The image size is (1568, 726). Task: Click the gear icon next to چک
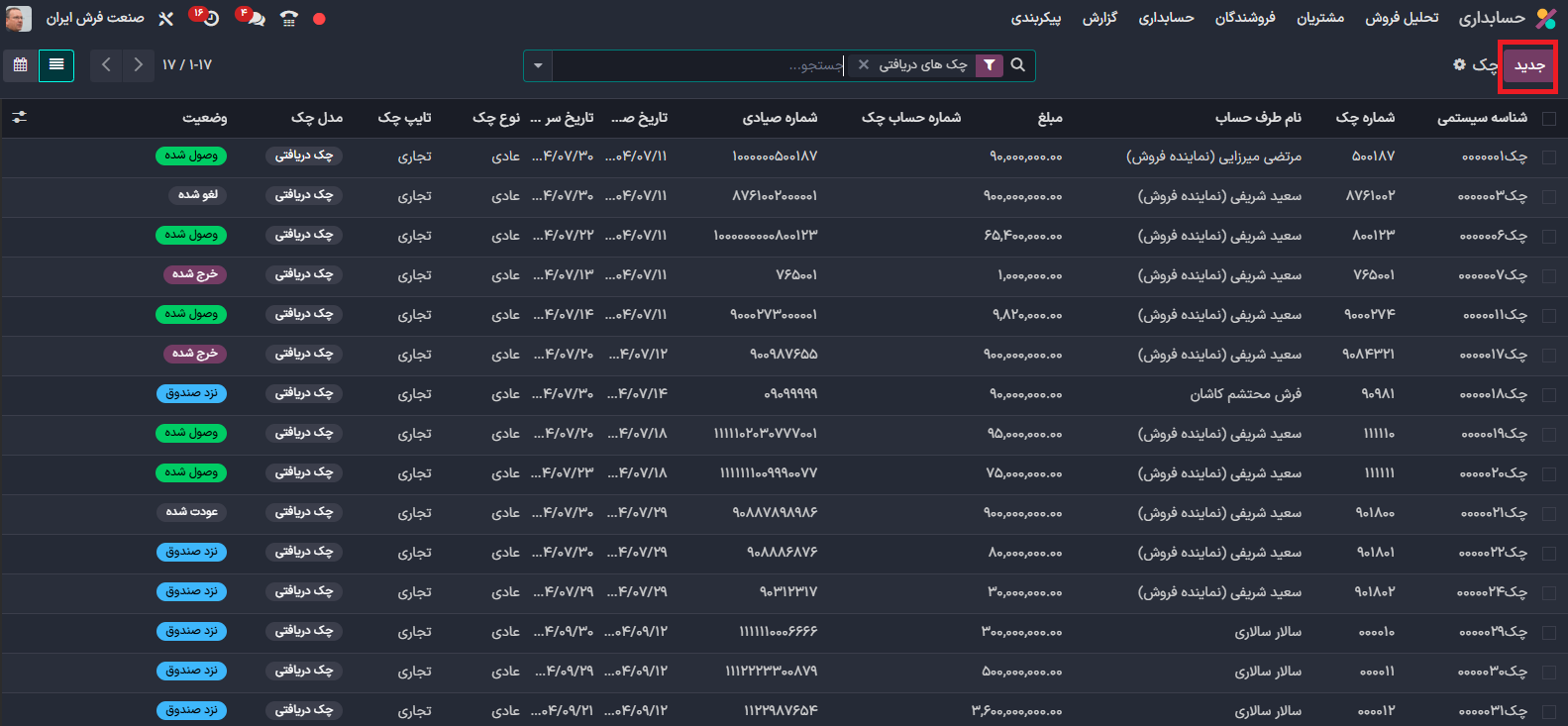click(1459, 64)
